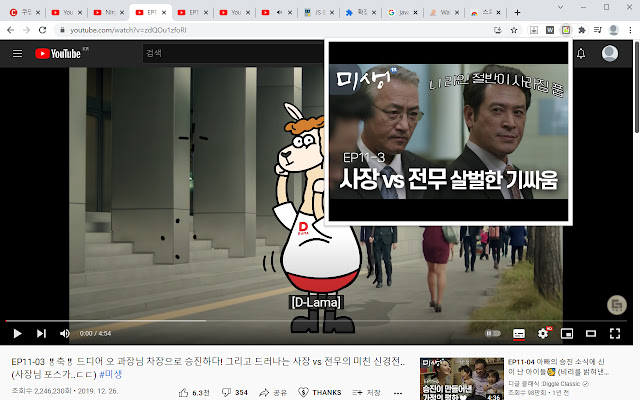Viewport: 640px width, 400px height.
Task: Toggle theater mode
Action: [x=591, y=333]
